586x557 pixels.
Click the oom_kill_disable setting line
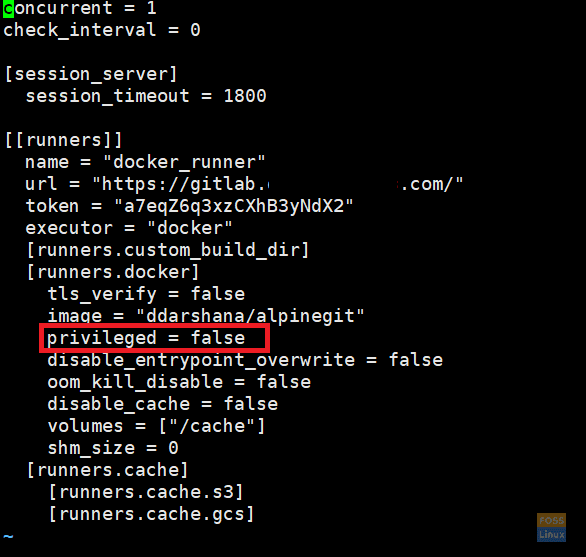[x=179, y=382]
